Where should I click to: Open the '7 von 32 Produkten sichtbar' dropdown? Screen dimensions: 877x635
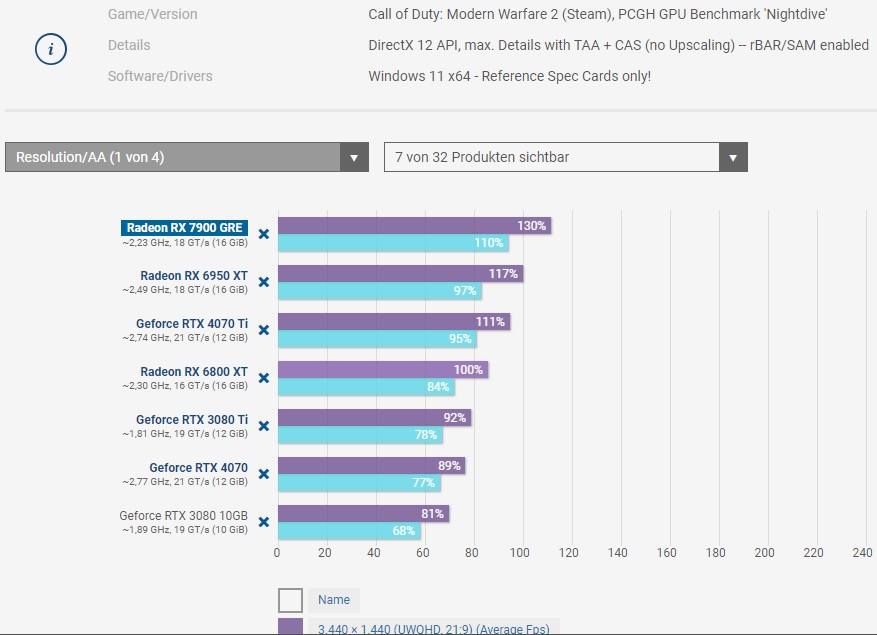[565, 157]
